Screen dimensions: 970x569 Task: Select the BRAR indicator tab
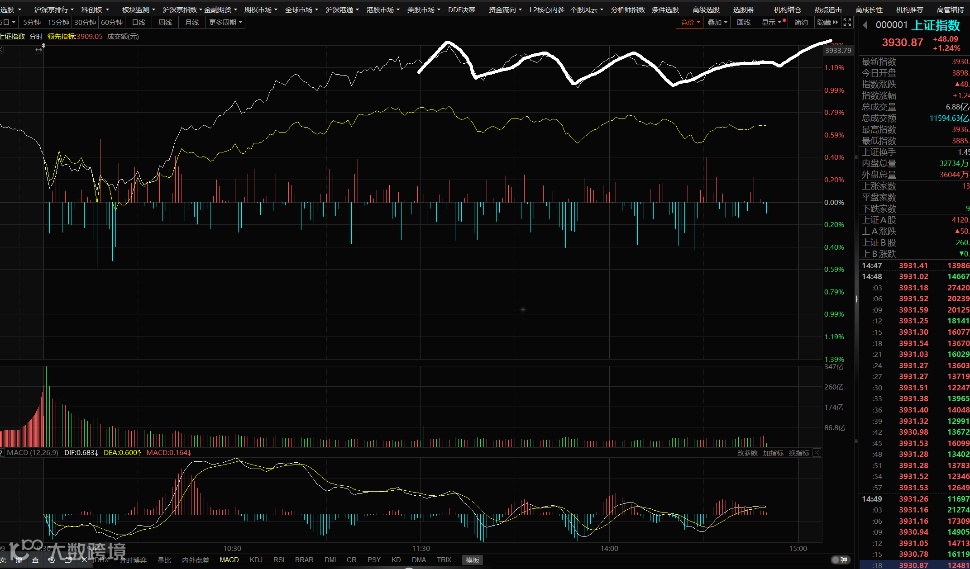click(x=304, y=560)
